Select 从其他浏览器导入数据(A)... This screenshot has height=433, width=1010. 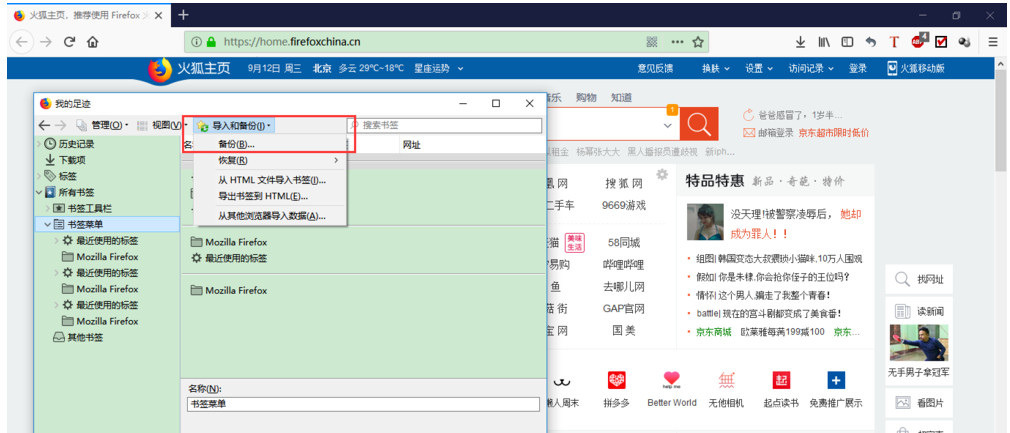point(271,216)
